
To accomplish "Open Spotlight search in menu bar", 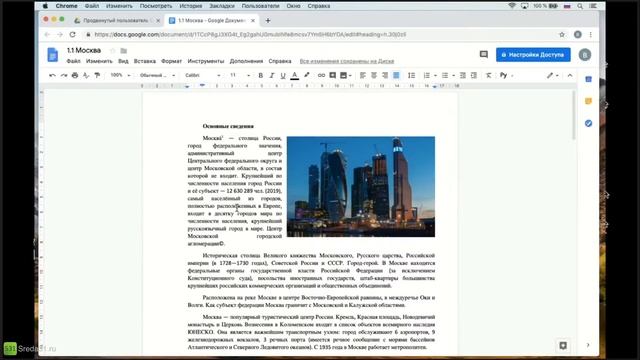I will click(580, 6).
